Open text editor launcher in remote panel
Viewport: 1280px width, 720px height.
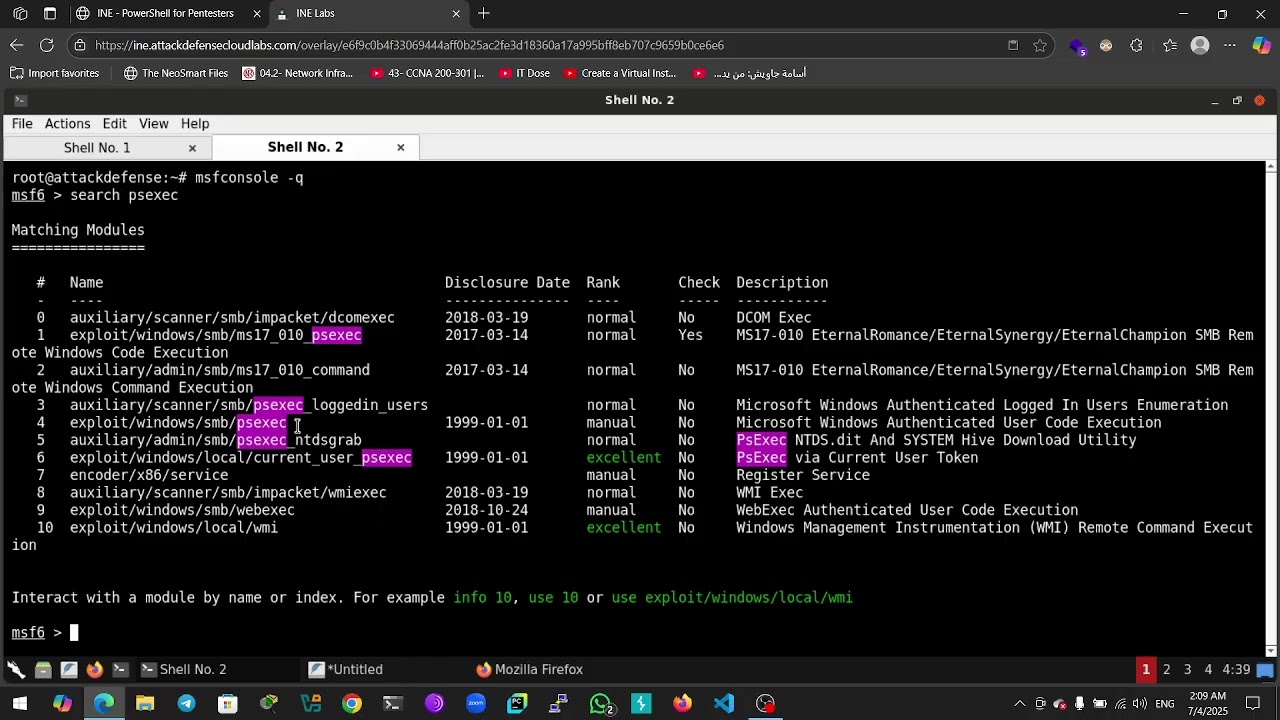click(x=69, y=670)
